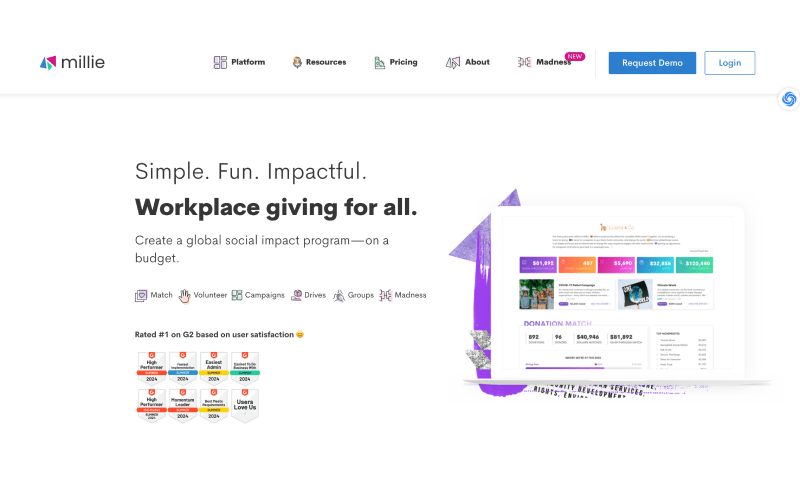The image size is (800, 500).
Task: Click the Madness bracket icon below the tagline
Action: 385,295
